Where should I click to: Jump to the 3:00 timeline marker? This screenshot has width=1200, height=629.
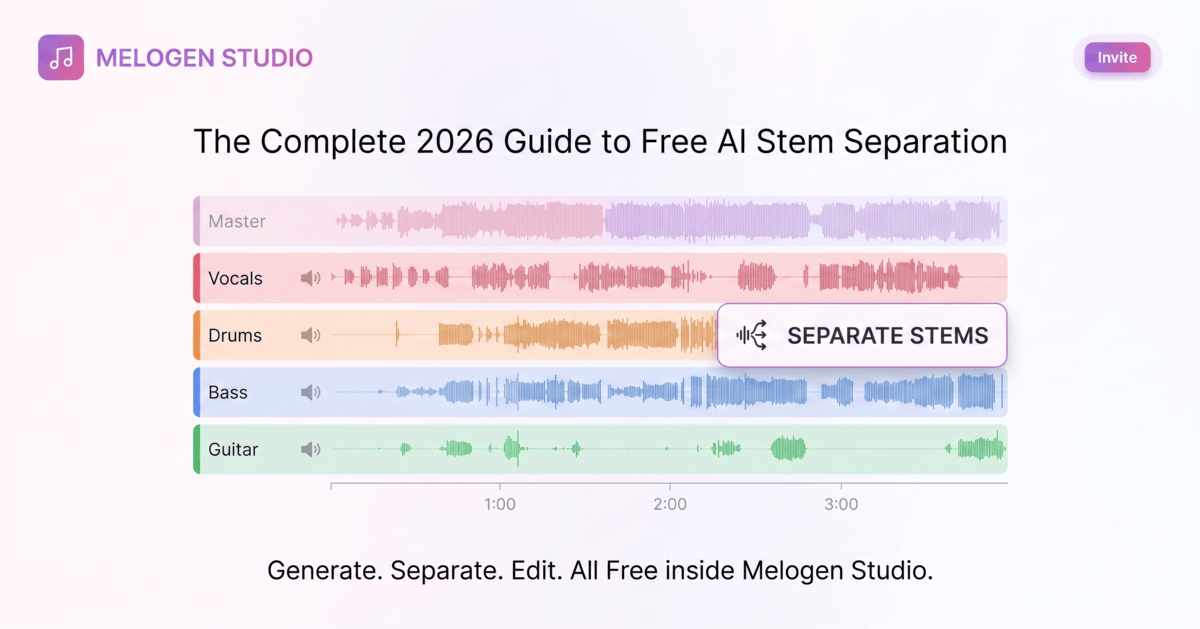tap(841, 504)
